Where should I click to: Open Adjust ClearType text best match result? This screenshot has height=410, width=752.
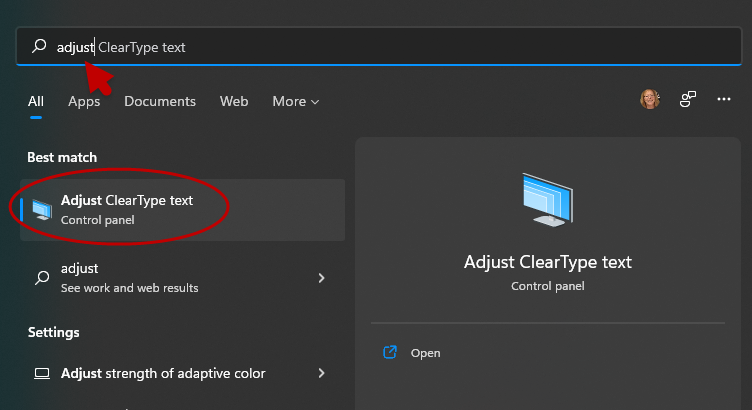click(182, 210)
